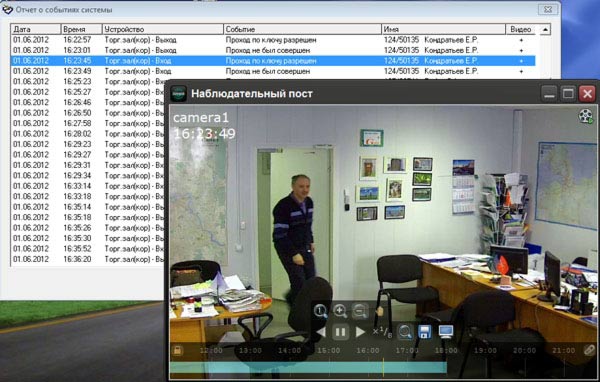Switch to live view monitor icon
The height and width of the screenshot is (382, 600).
[446, 331]
